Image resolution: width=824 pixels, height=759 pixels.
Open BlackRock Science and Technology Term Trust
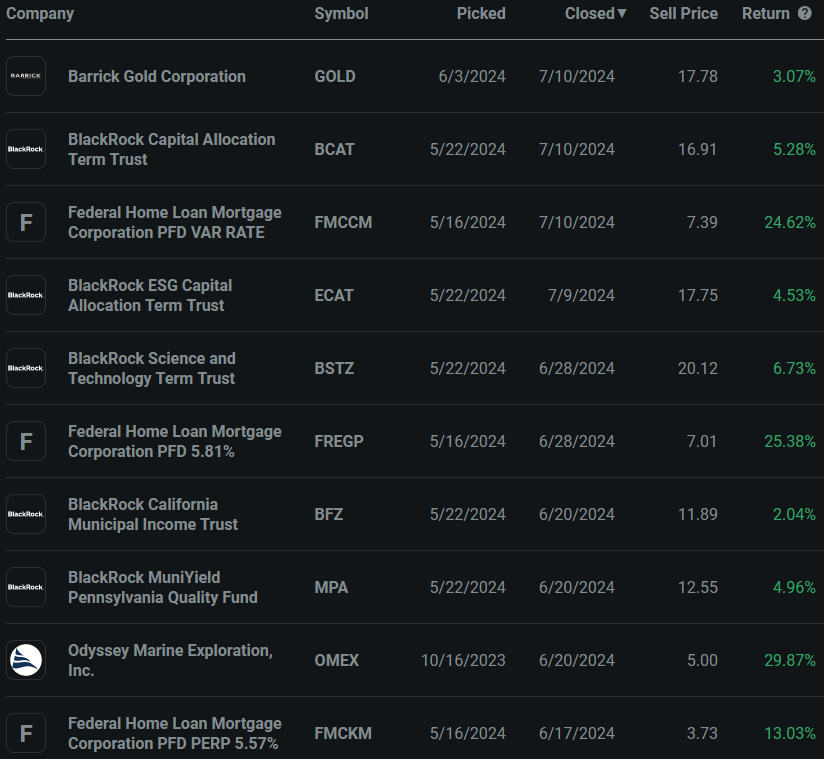coord(152,368)
